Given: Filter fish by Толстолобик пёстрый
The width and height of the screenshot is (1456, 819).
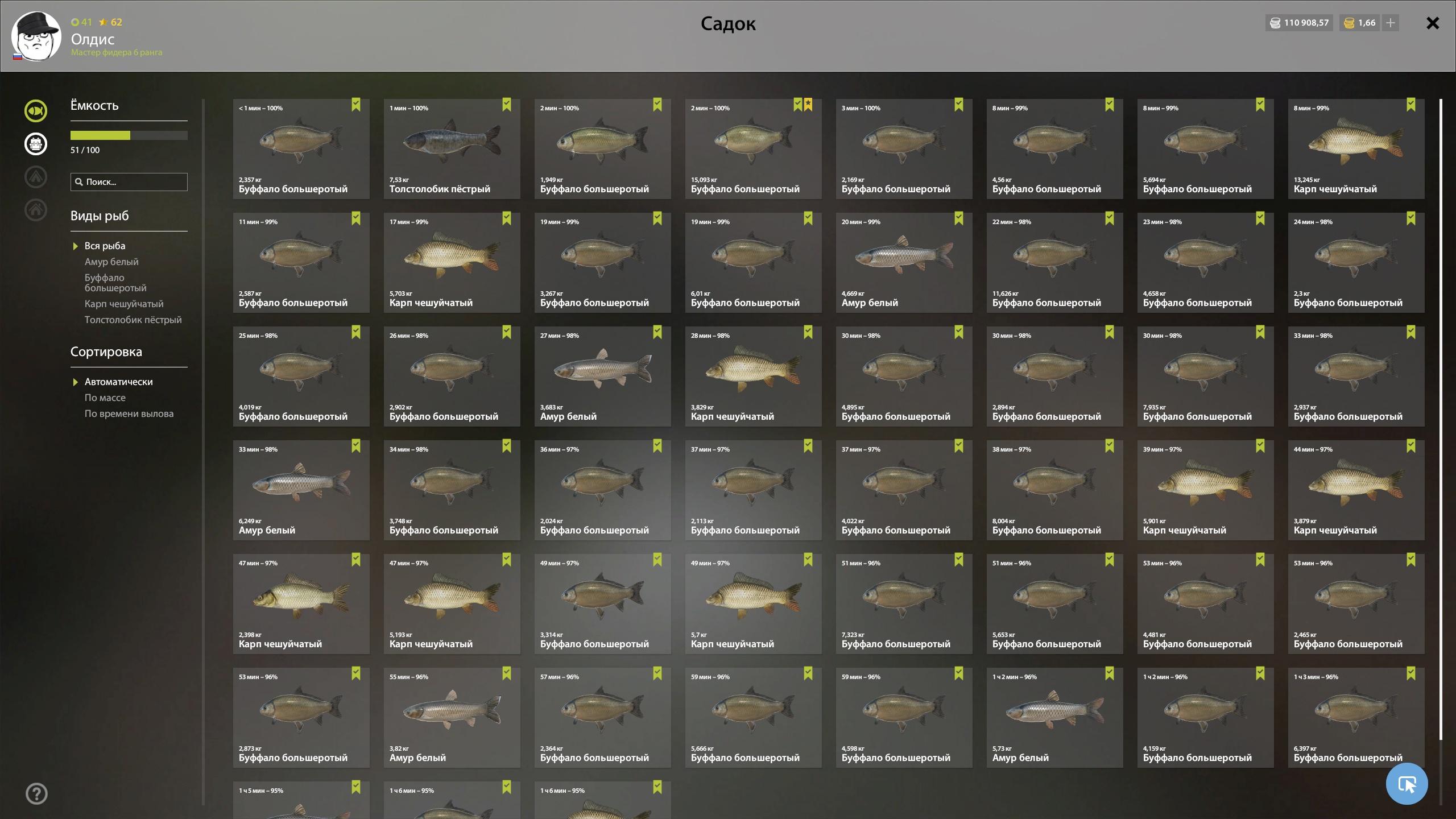Looking at the screenshot, I should 133,320.
